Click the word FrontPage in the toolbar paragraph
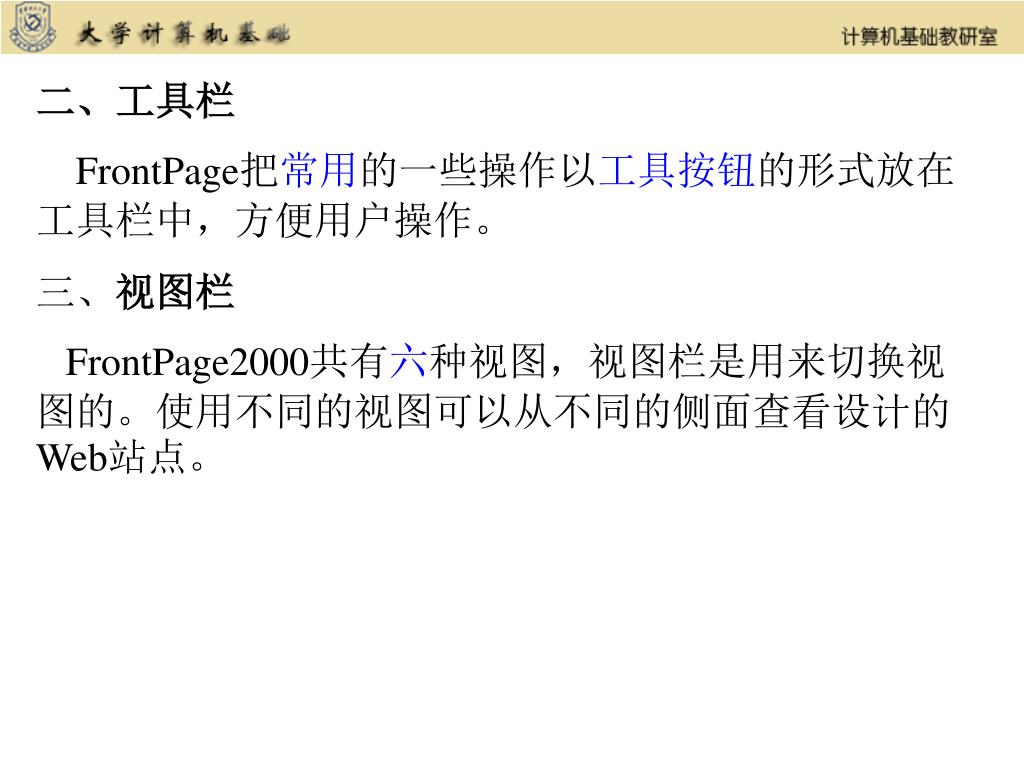The width and height of the screenshot is (1024, 768). tap(158, 172)
